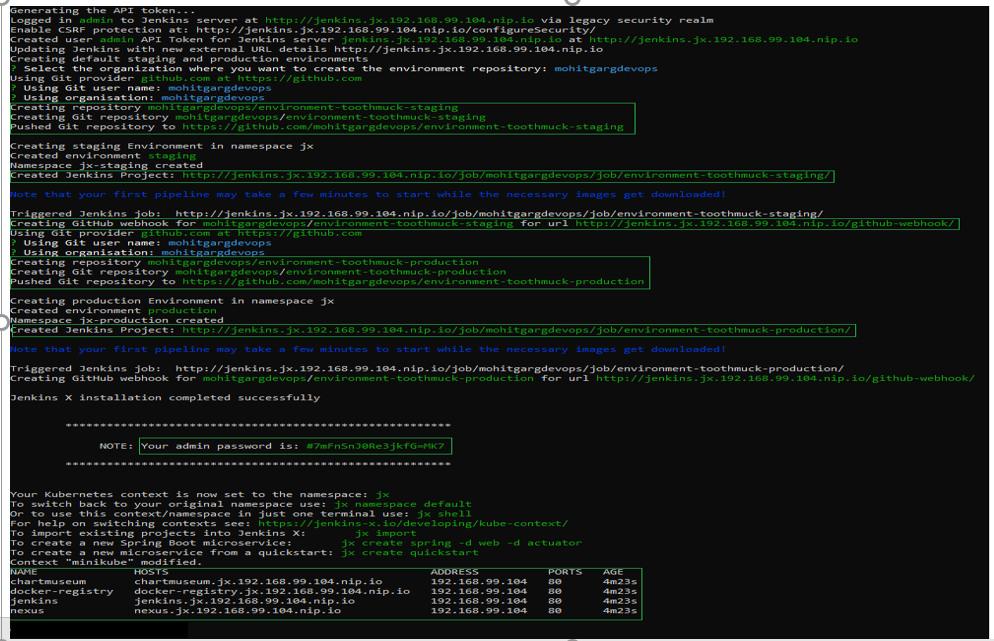Click nexus in the NAME column
This screenshot has width=994, height=641.
click(x=27, y=611)
